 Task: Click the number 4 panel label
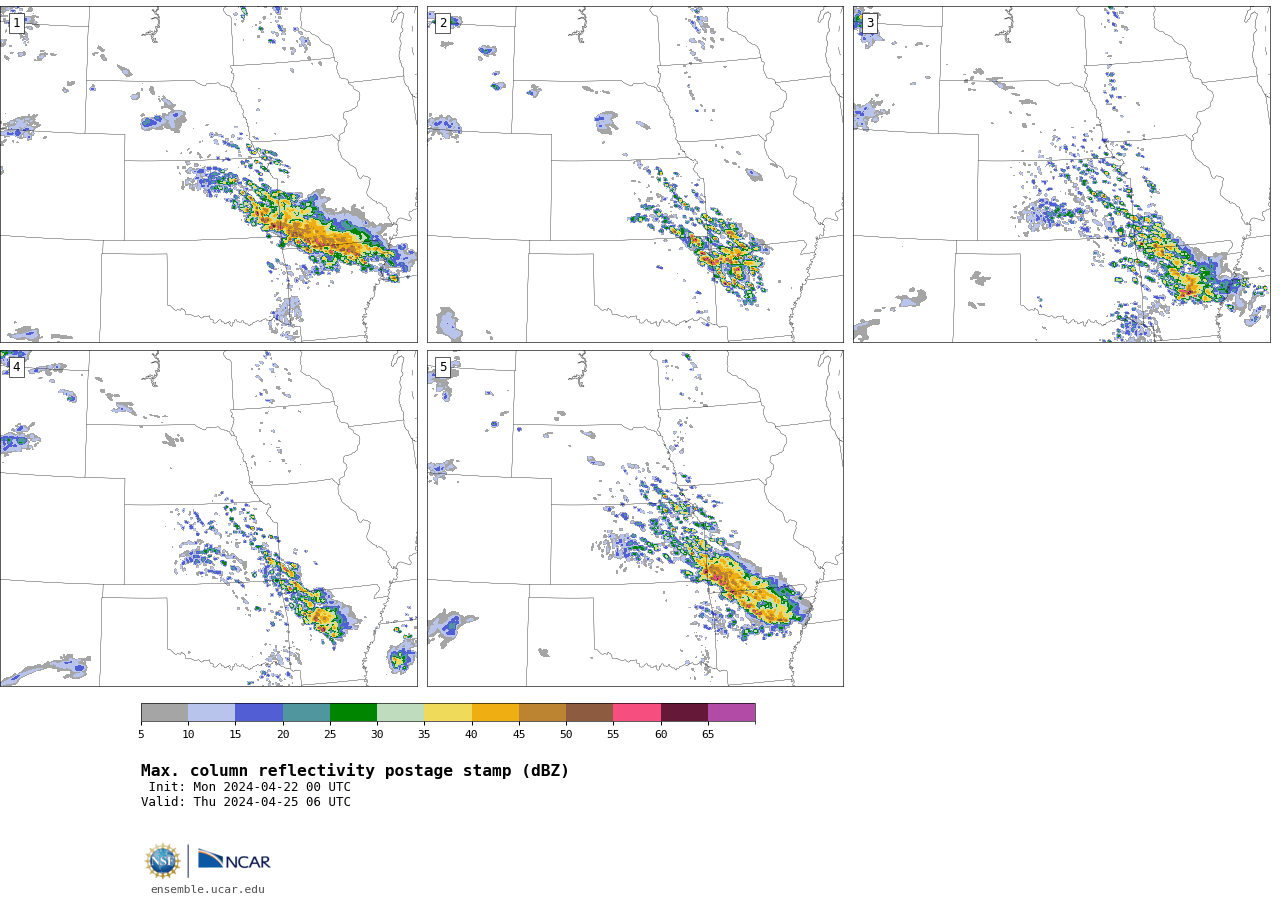click(x=16, y=367)
